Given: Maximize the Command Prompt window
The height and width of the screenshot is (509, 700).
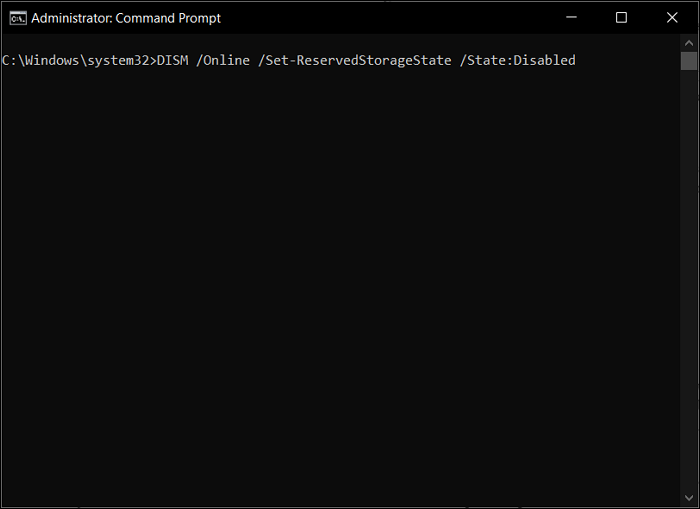Looking at the screenshot, I should point(621,17).
